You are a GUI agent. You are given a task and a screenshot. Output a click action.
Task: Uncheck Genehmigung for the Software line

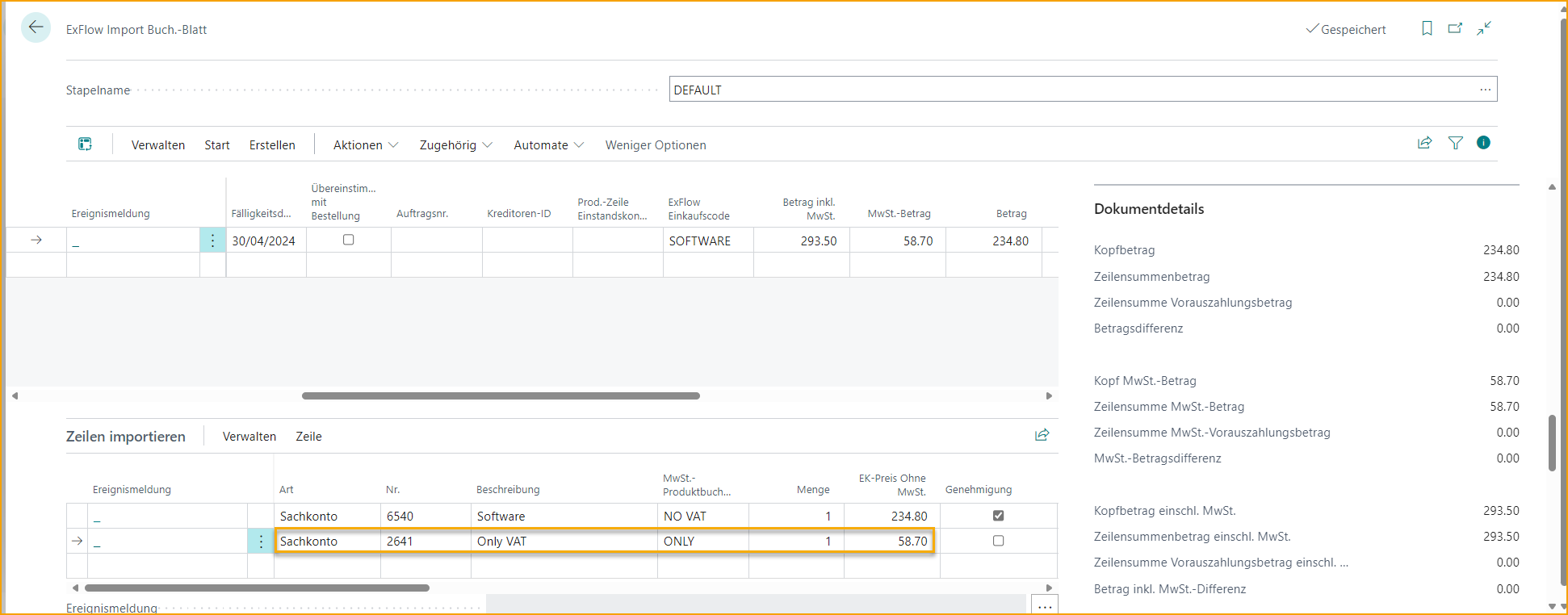(998, 516)
